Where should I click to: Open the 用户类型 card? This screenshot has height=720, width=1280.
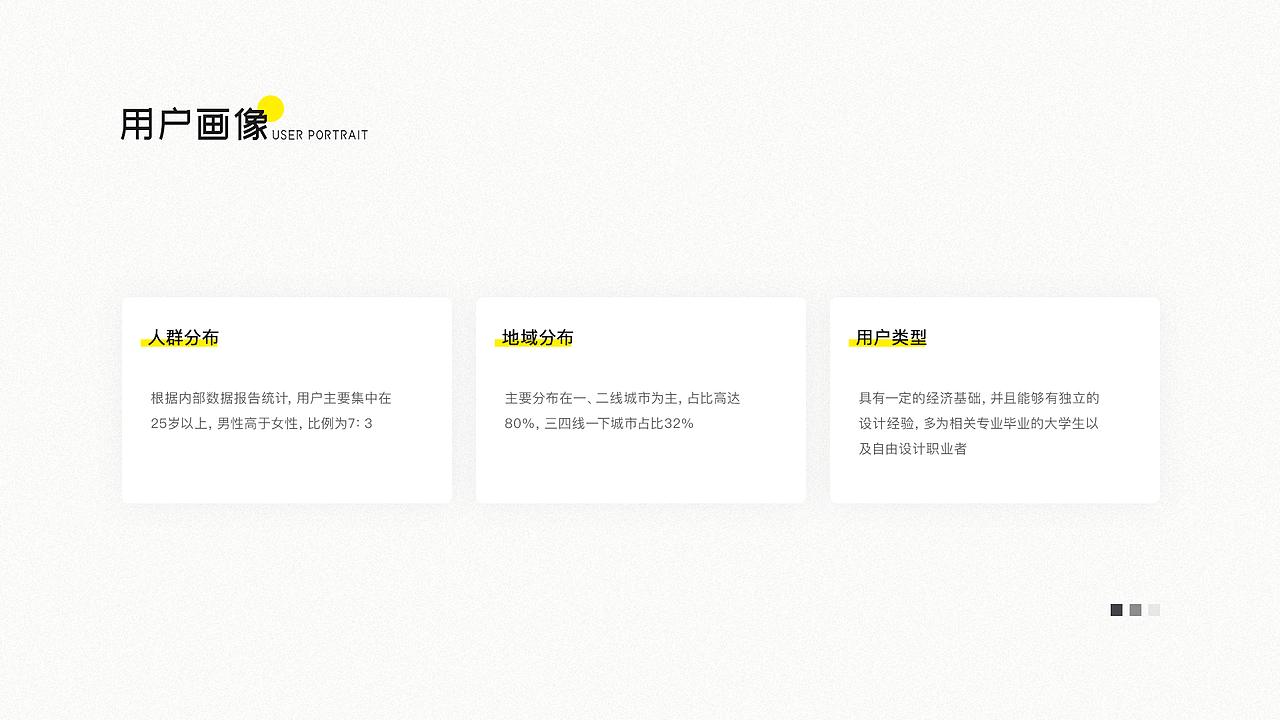click(994, 400)
